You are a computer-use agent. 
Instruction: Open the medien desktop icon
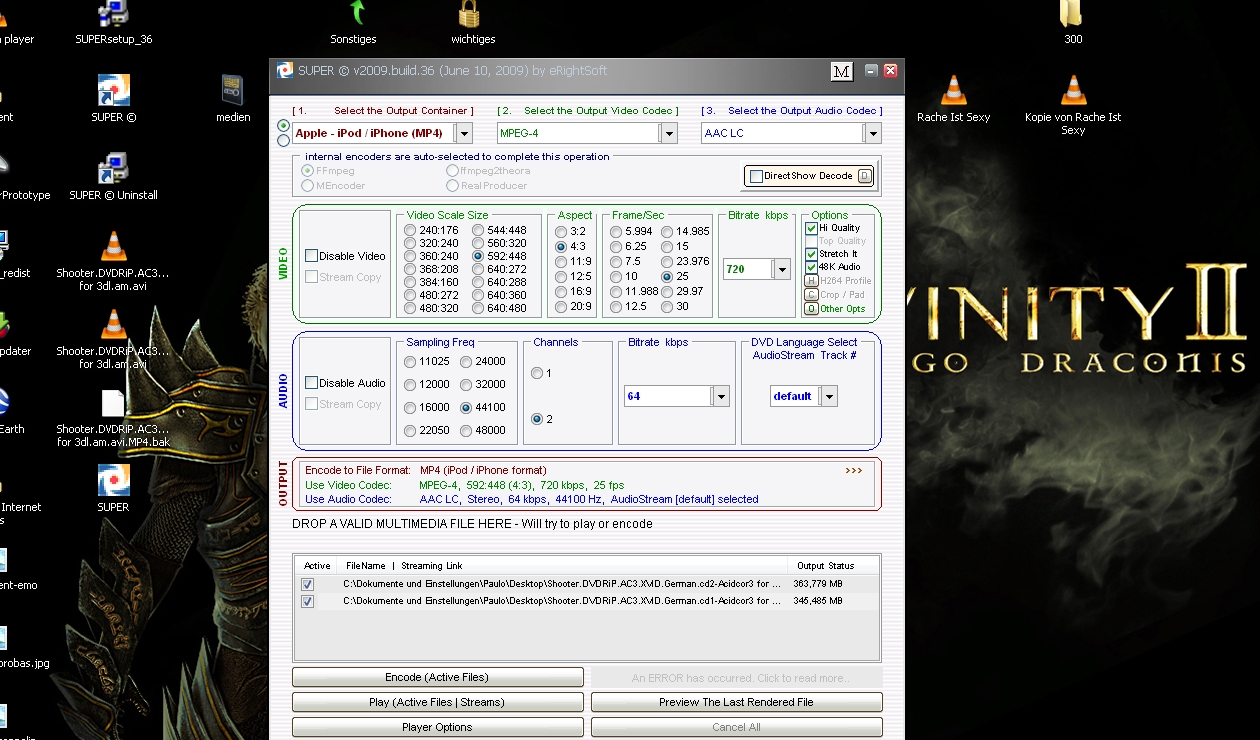[233, 98]
